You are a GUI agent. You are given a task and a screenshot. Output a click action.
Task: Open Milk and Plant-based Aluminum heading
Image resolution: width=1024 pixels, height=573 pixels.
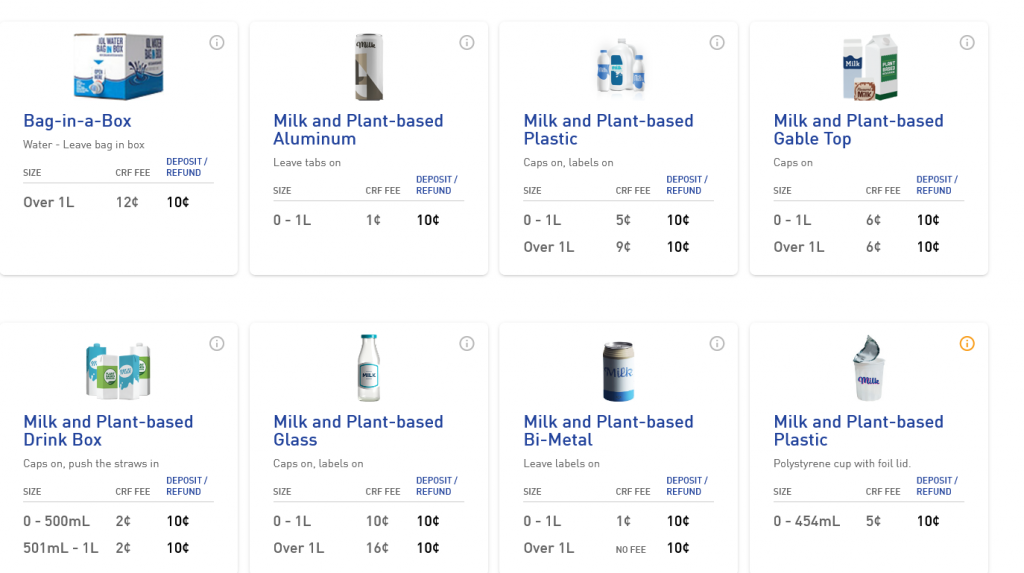(x=358, y=129)
